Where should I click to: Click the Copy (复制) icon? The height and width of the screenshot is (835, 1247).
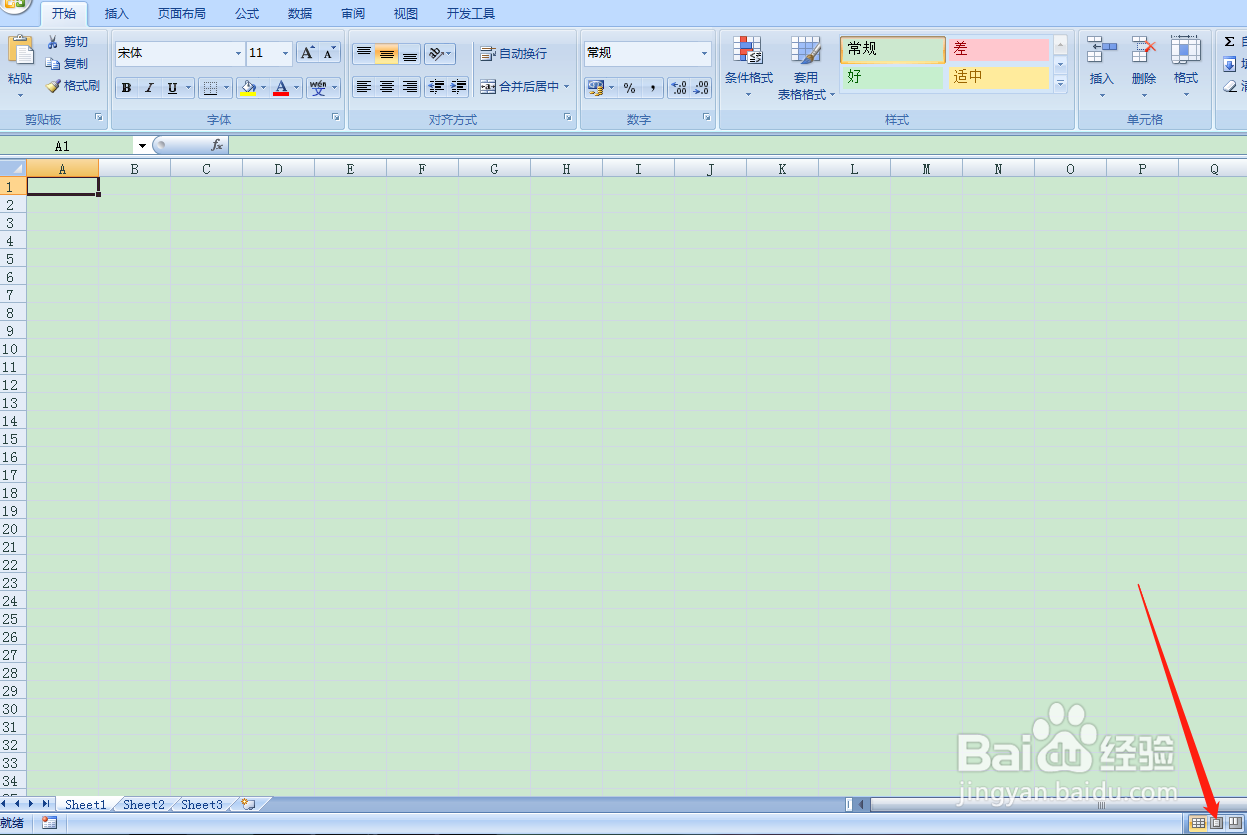tap(53, 64)
